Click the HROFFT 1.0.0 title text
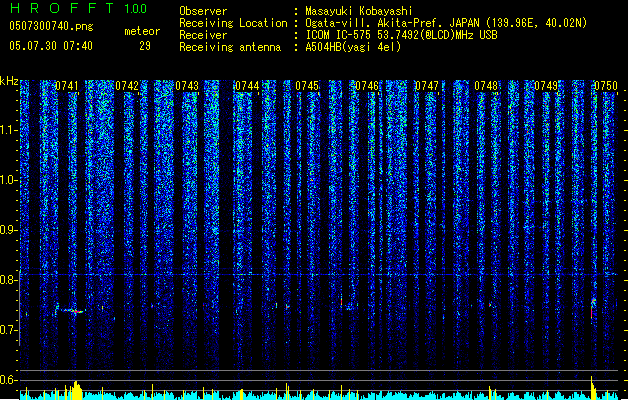 click(x=78, y=8)
